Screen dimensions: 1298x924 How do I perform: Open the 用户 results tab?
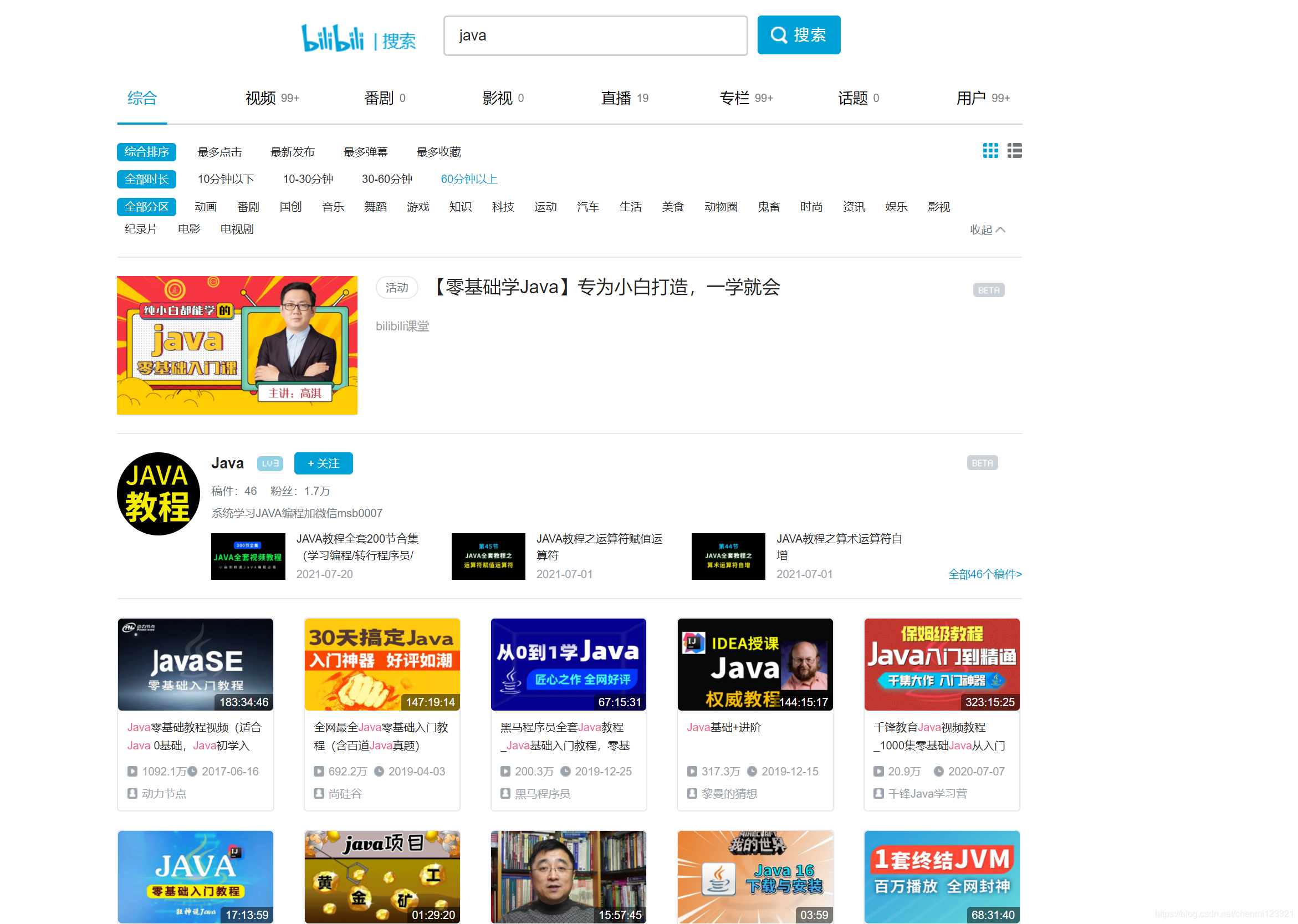(982, 99)
